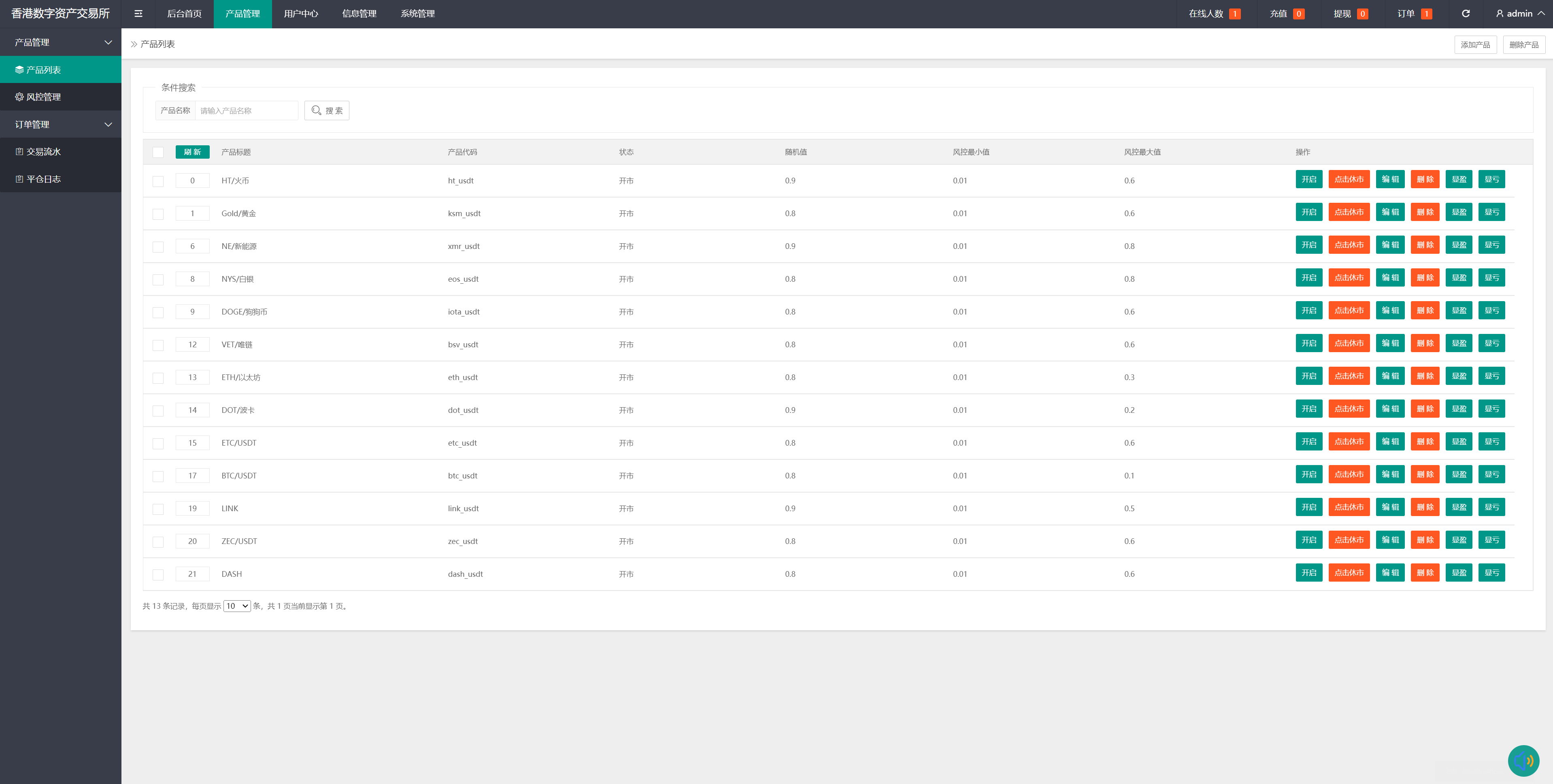
Task: Click the 添加产品 button
Action: coord(1474,45)
